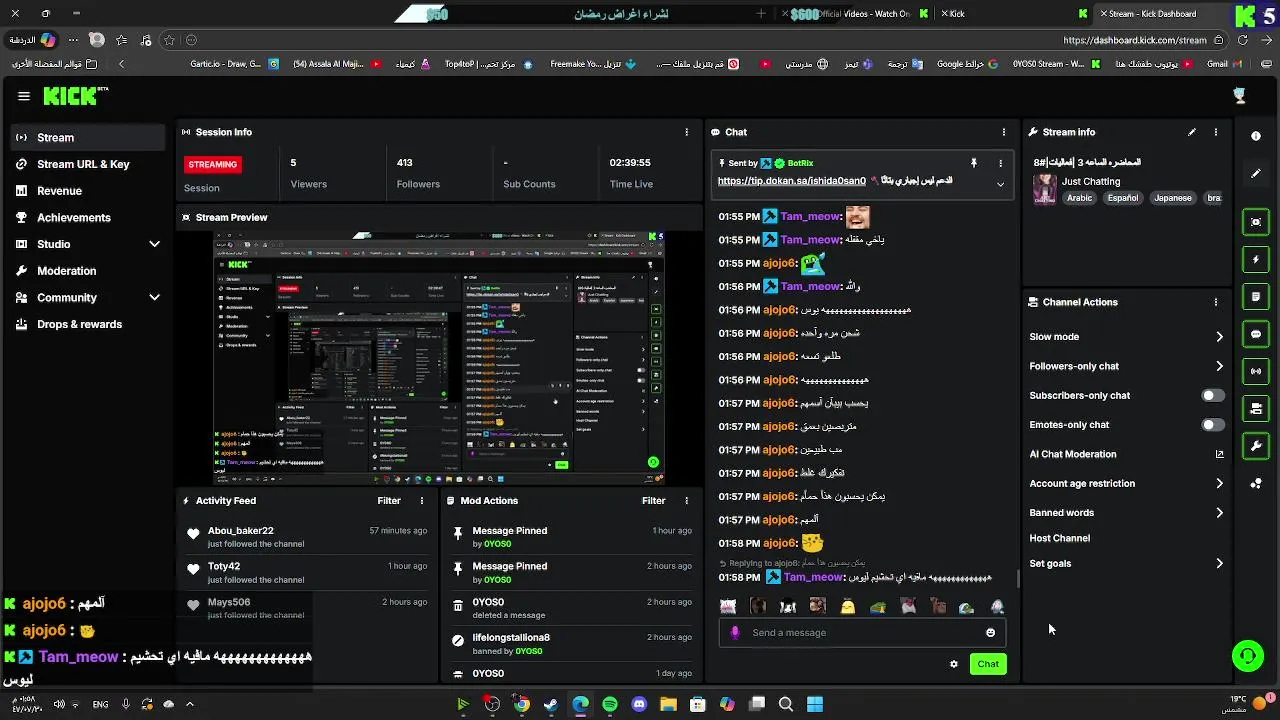
Task: Expand Set goals options
Action: point(1219,563)
